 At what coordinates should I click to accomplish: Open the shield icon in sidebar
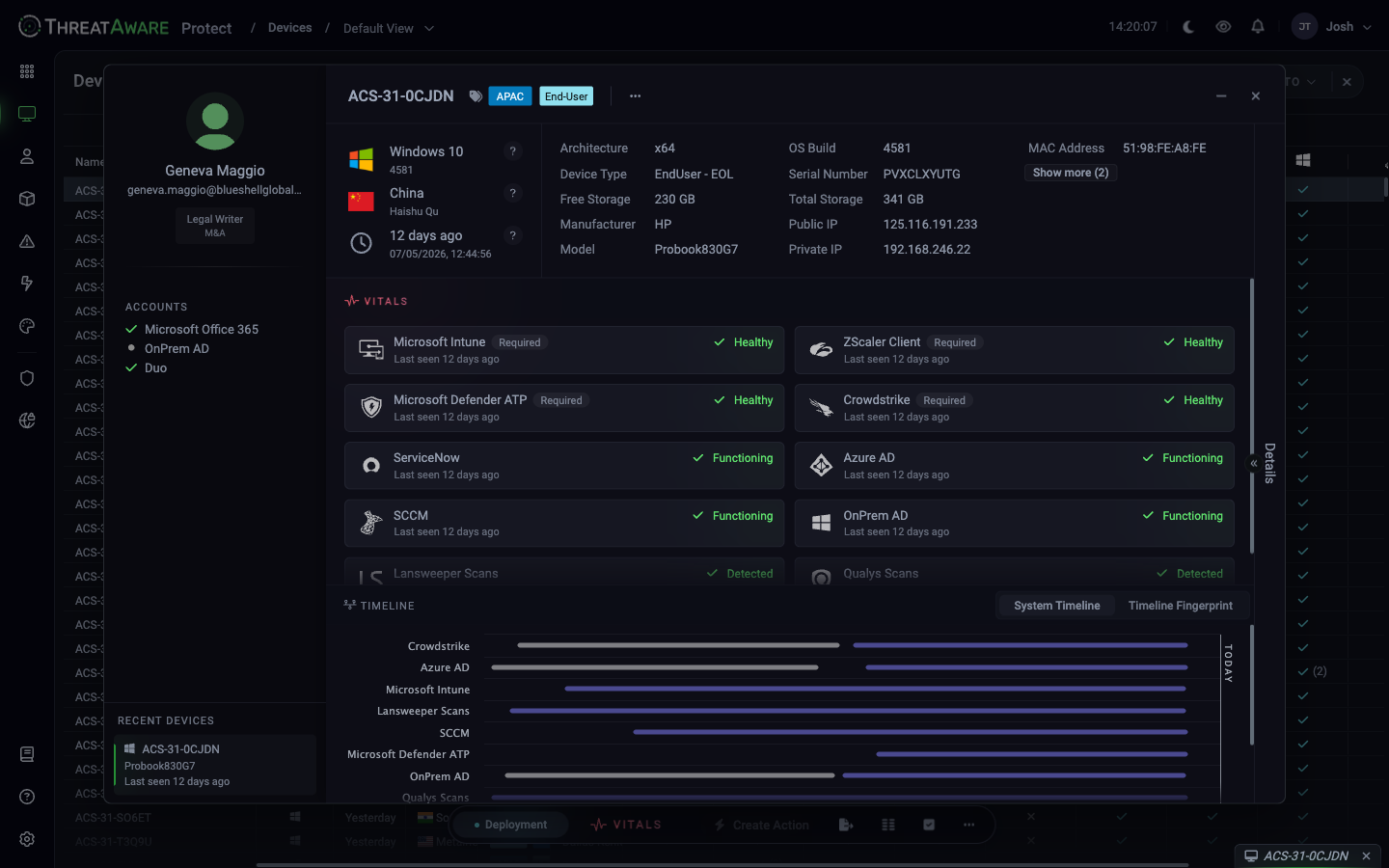point(27,378)
